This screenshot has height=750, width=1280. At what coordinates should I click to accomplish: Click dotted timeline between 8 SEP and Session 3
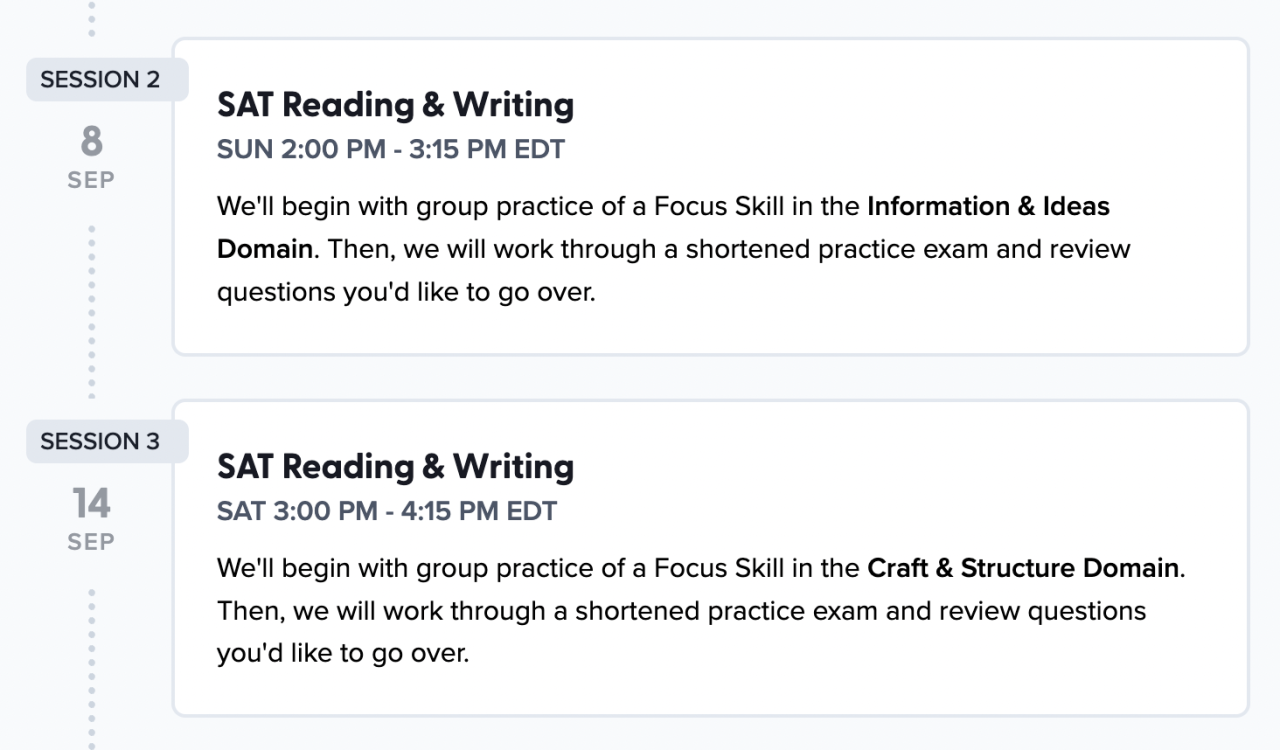click(92, 310)
